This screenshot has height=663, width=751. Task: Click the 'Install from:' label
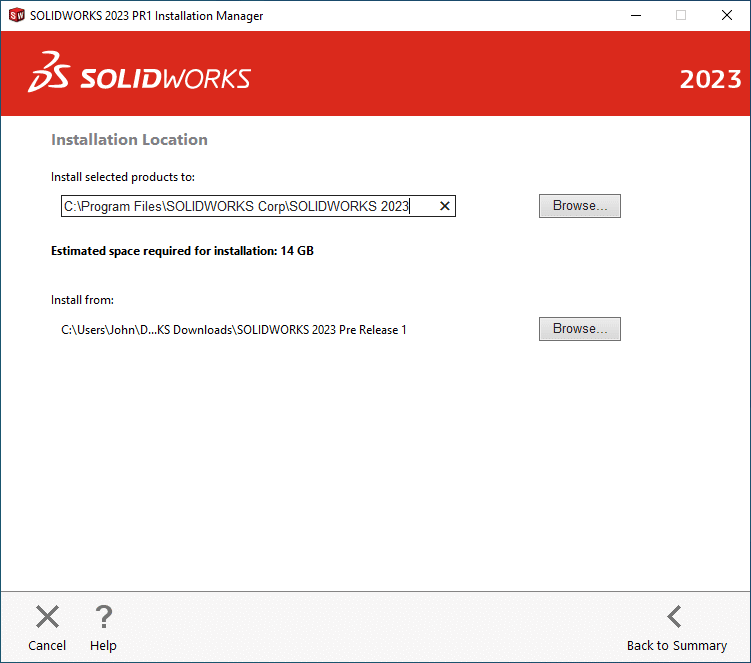coord(82,300)
